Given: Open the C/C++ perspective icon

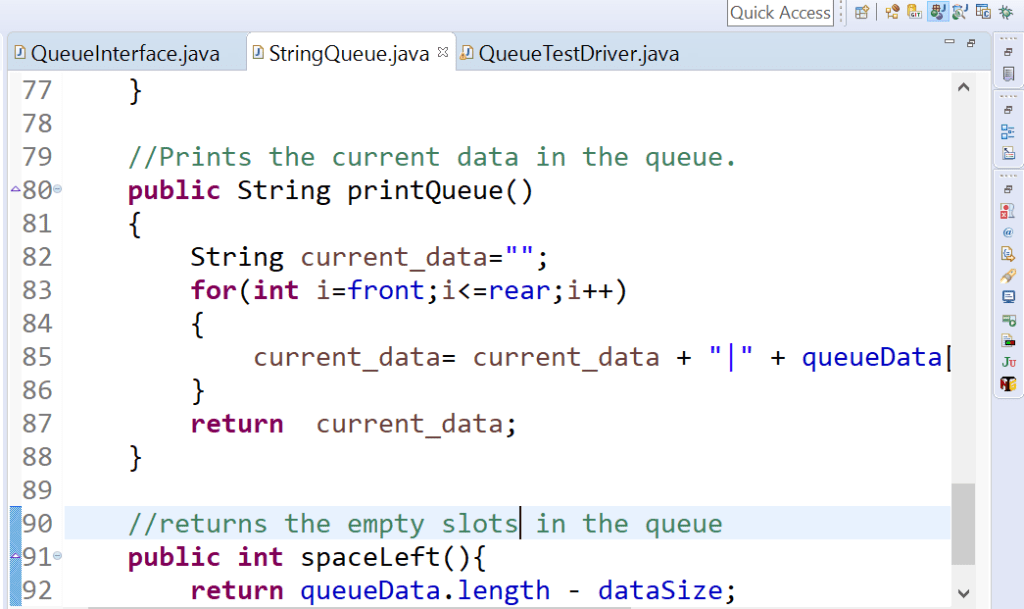Looking at the screenshot, I should coord(982,12).
